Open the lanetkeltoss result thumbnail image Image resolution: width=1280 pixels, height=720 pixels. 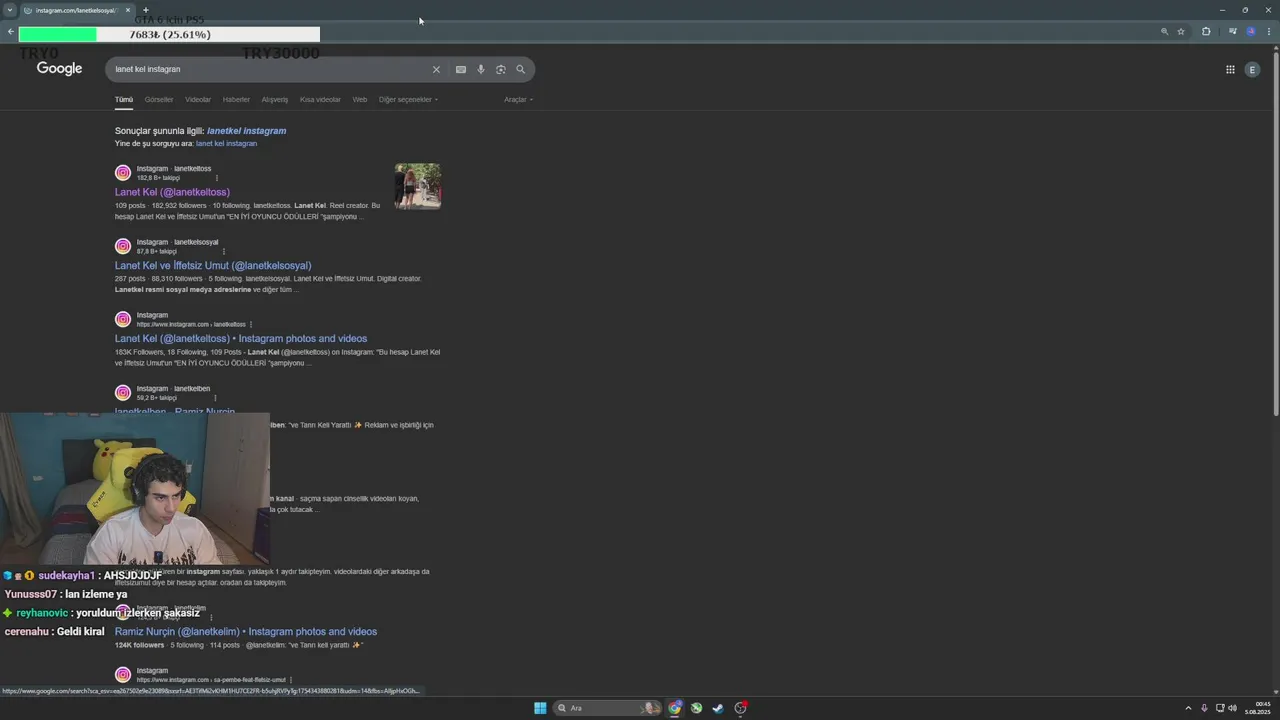[x=418, y=186]
